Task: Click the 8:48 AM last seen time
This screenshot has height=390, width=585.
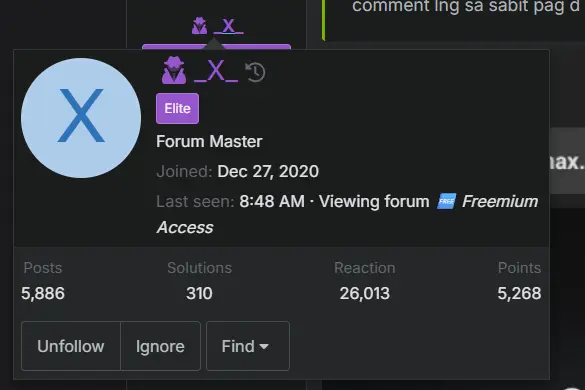Action: [x=272, y=202]
